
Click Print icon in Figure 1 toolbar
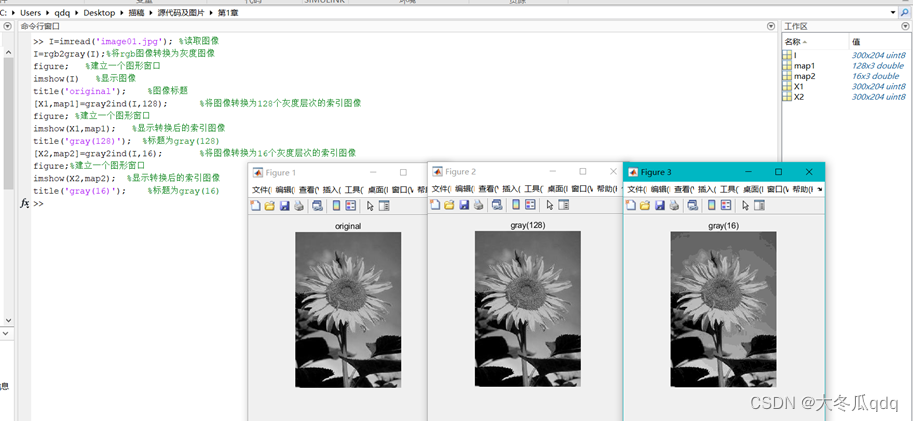(299, 206)
